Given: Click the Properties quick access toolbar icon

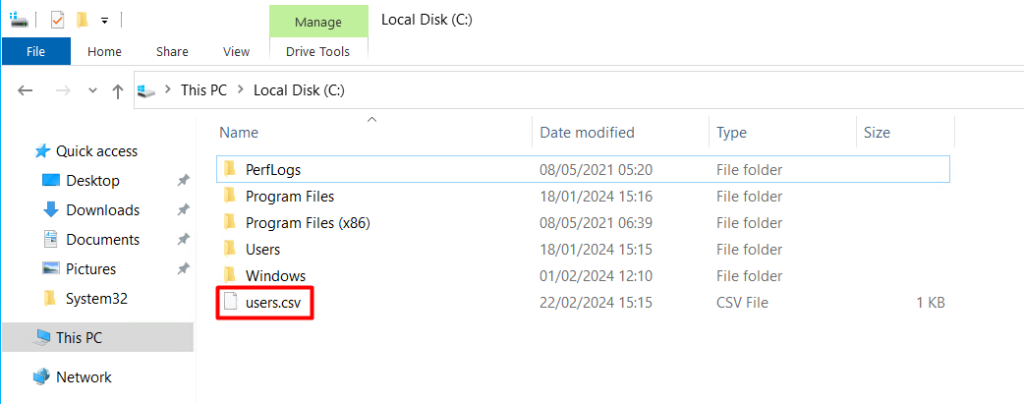Looking at the screenshot, I should click(x=57, y=19).
